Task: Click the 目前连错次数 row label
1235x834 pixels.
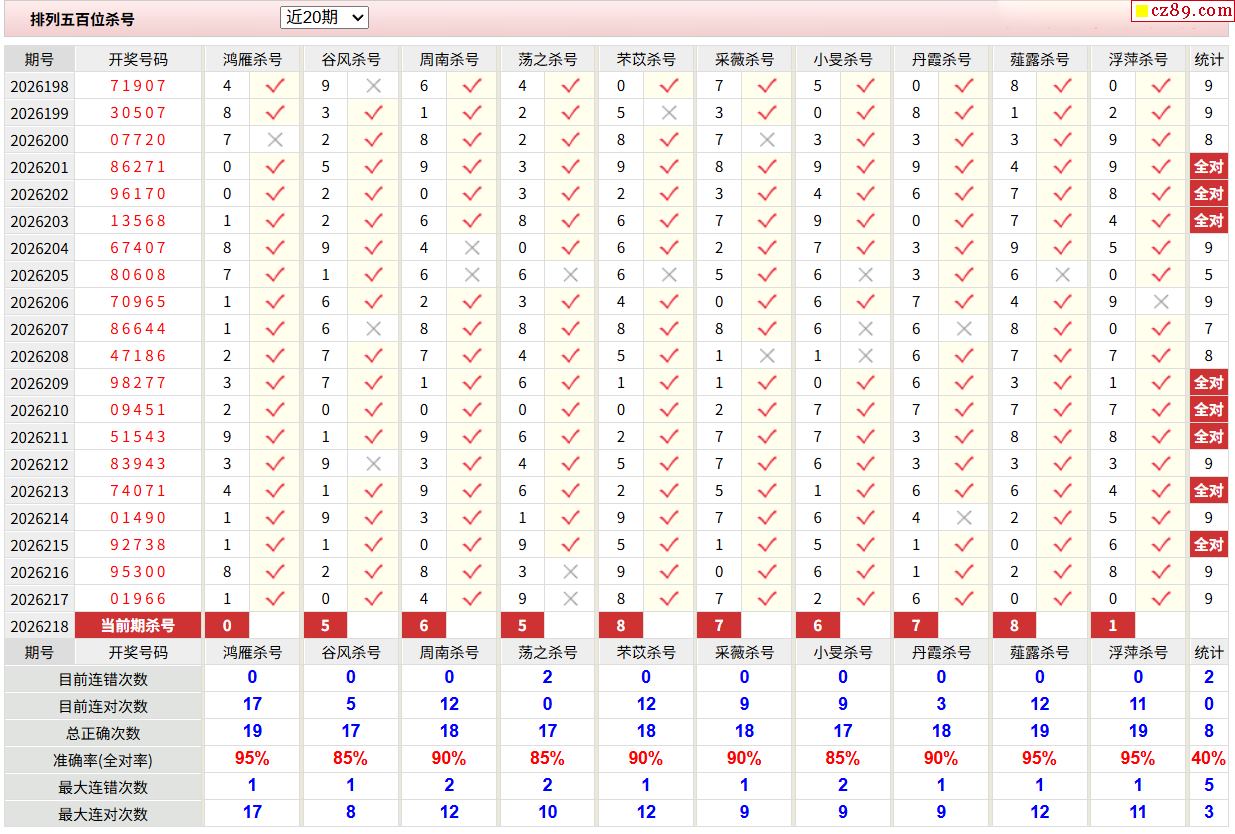Action: [103, 678]
